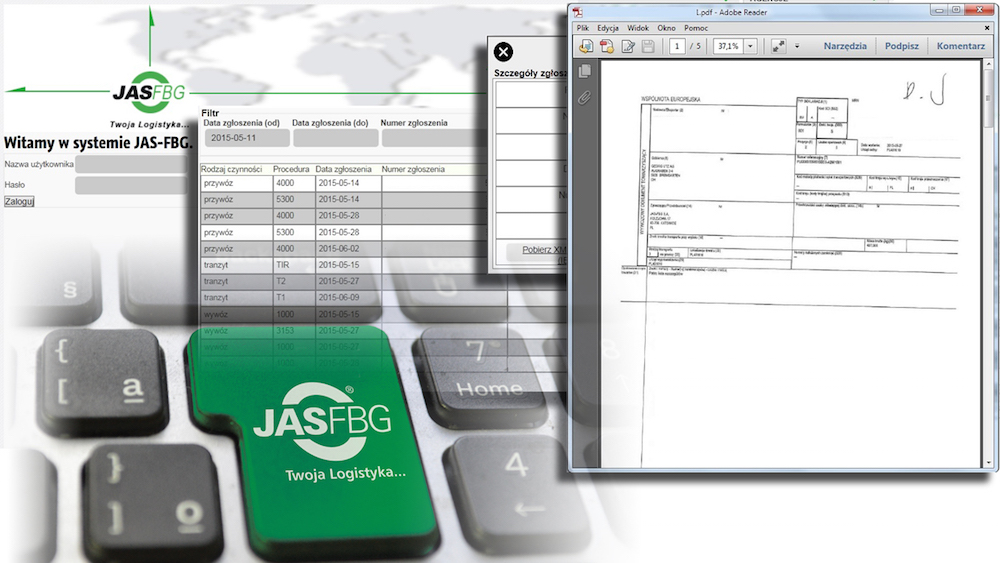The image size is (1000, 563).
Task: Select the przywóz 5300 row dated 2015-05-28
Action: 344,233
